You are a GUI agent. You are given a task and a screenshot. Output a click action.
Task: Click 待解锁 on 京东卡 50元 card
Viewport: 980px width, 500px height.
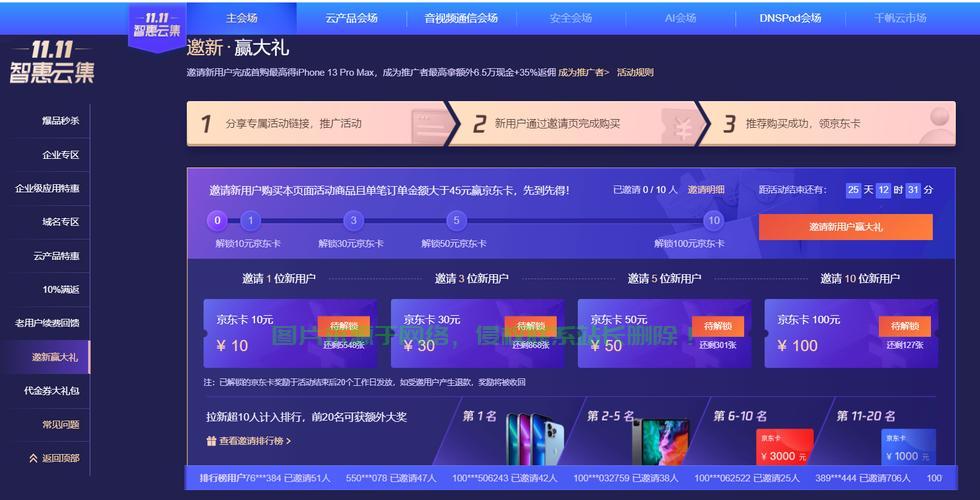[718, 326]
